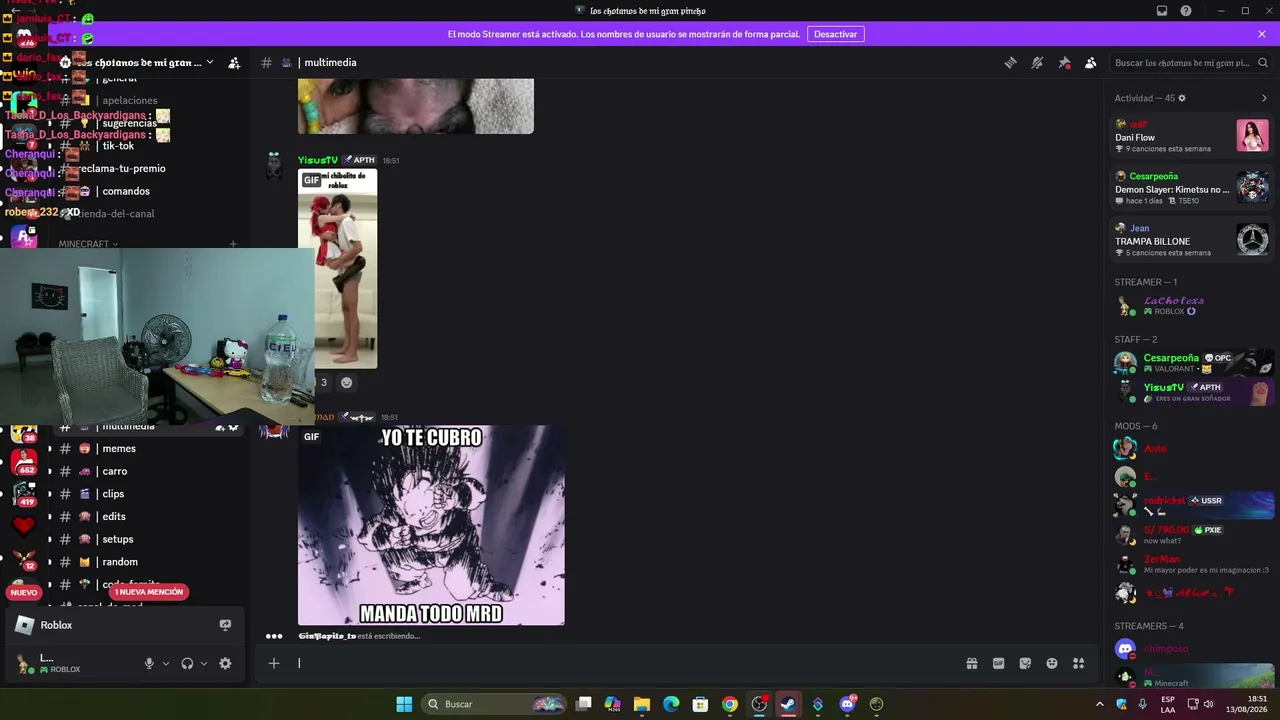Select the server icon with the 419 badge
The height and width of the screenshot is (720, 1280).
point(24,494)
